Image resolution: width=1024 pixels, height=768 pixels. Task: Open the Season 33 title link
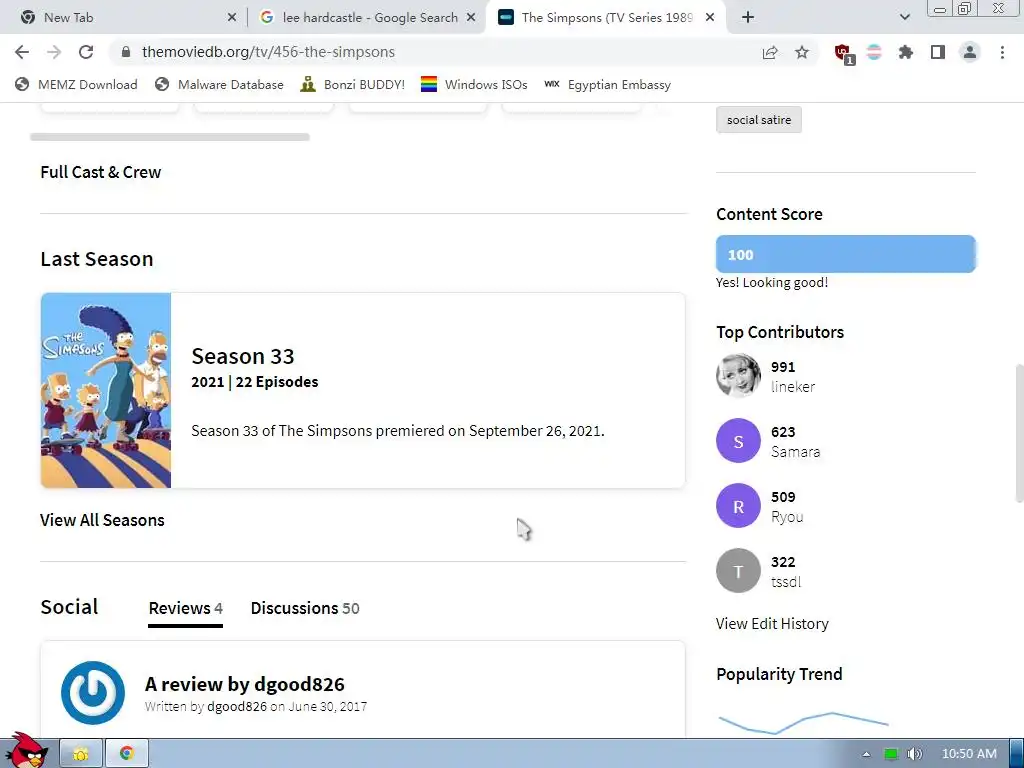point(243,357)
